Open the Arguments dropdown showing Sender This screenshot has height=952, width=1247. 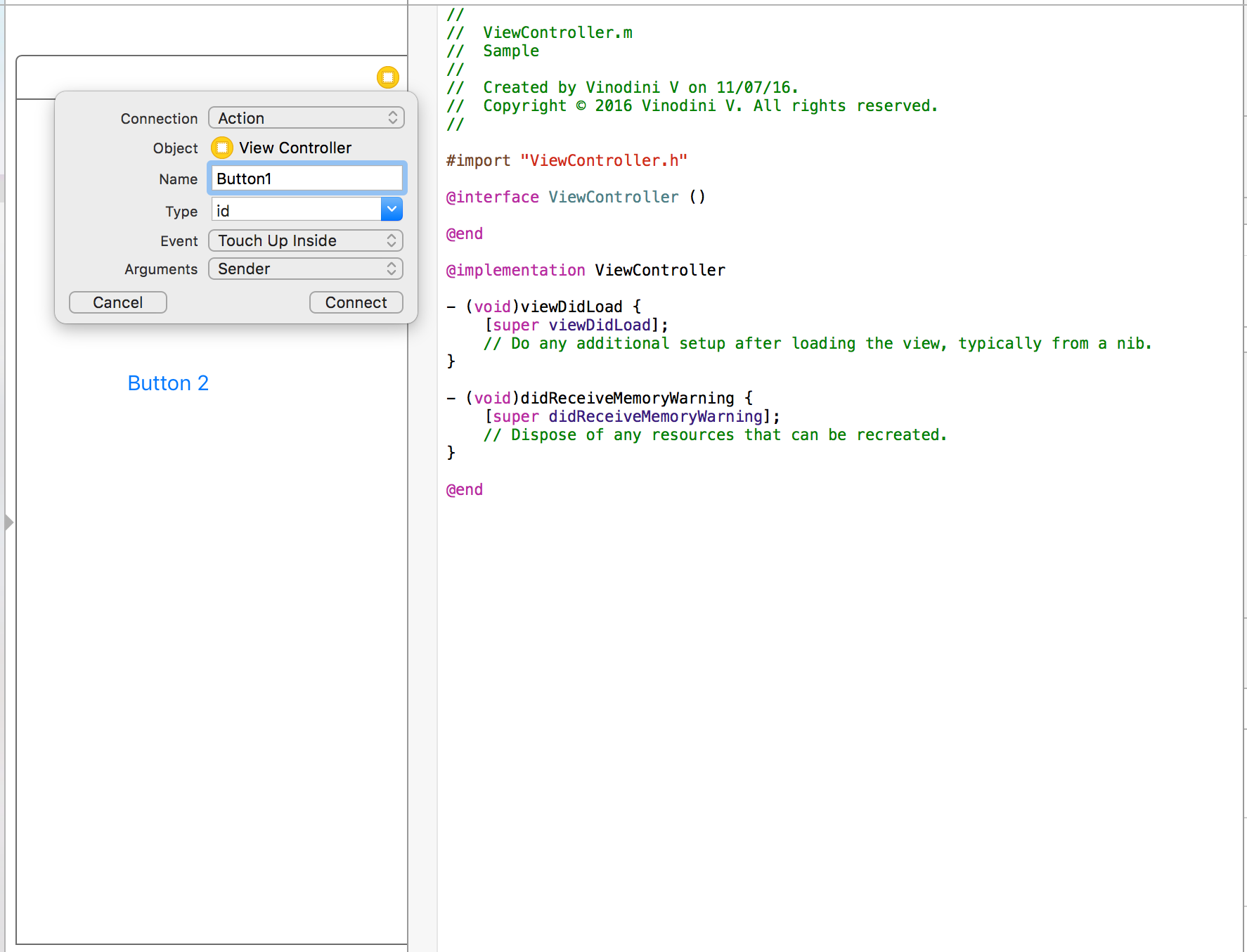[295, 269]
